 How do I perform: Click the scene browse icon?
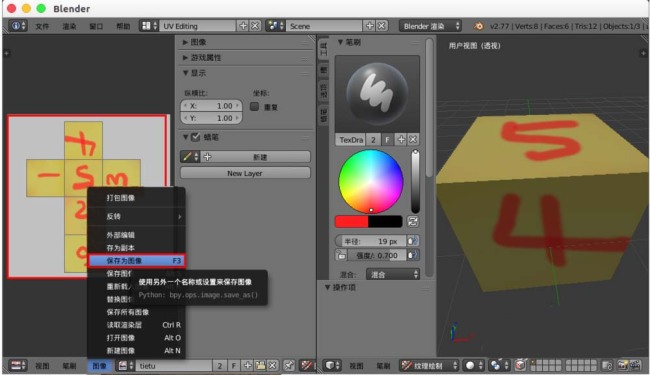coord(275,26)
